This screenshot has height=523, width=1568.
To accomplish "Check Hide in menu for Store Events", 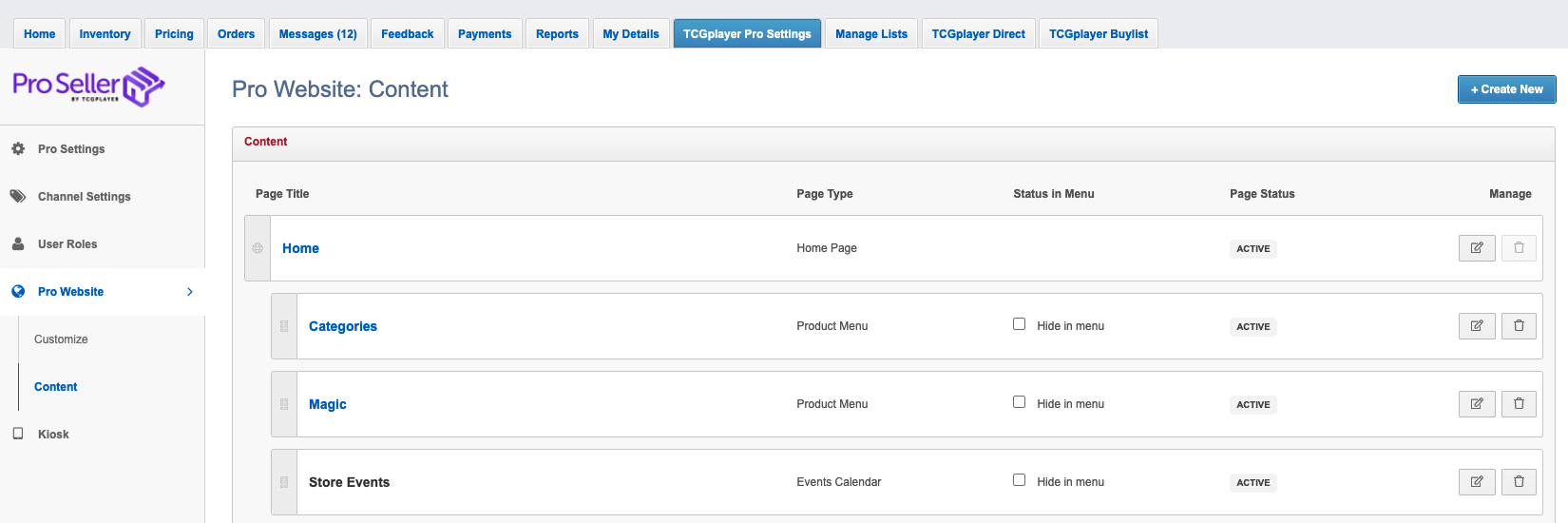I will pyautogui.click(x=1020, y=480).
